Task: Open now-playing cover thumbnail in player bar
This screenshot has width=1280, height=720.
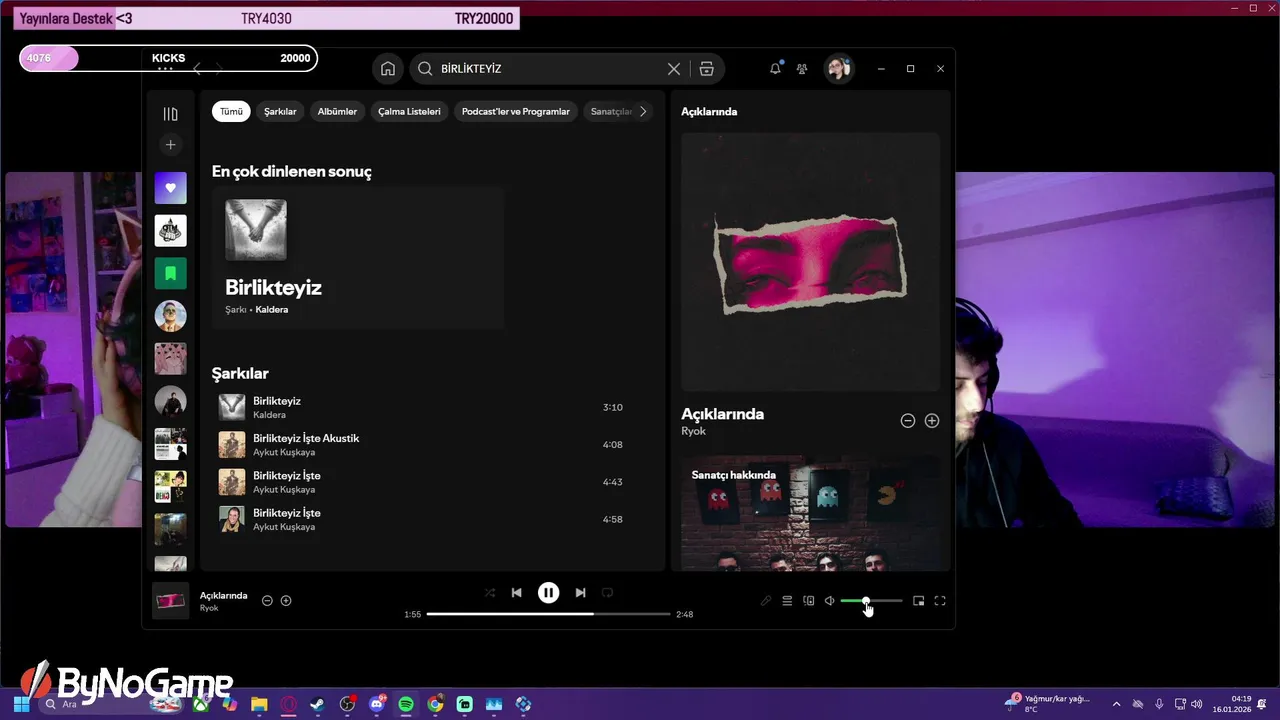Action: pyautogui.click(x=170, y=601)
